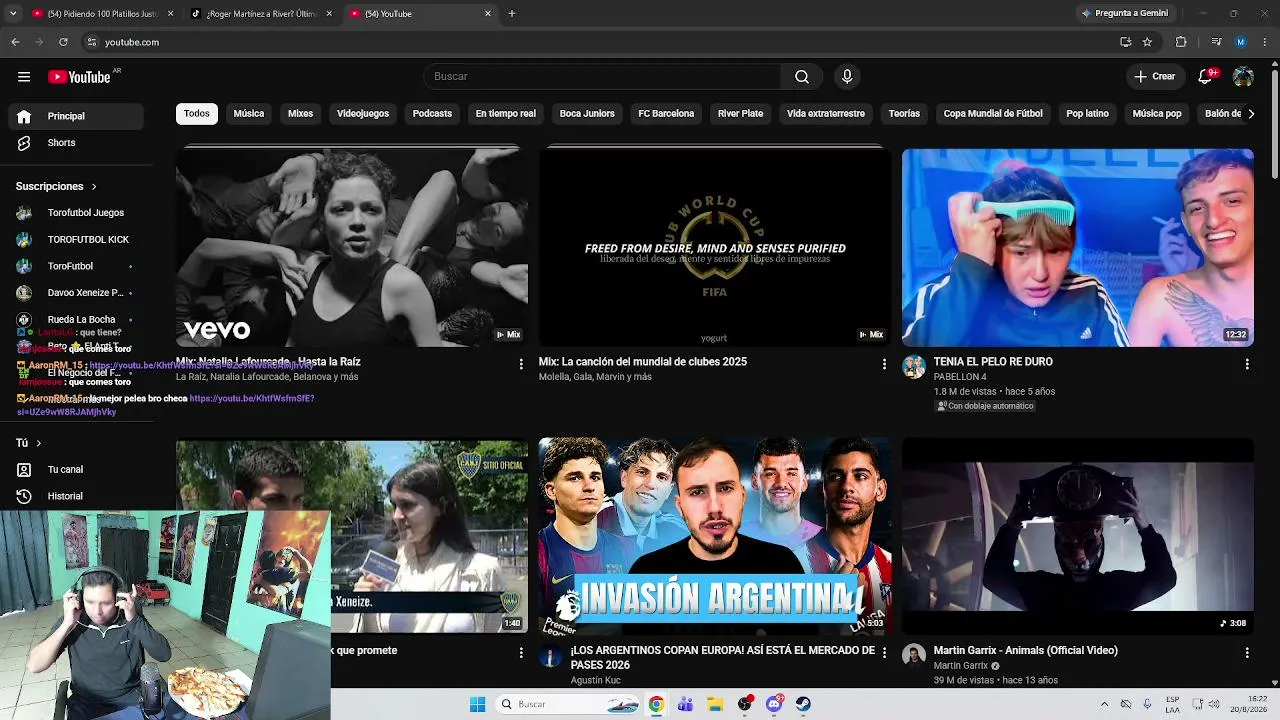Select the Videojuegos filter chip
The width and height of the screenshot is (1280, 720).
(x=363, y=114)
